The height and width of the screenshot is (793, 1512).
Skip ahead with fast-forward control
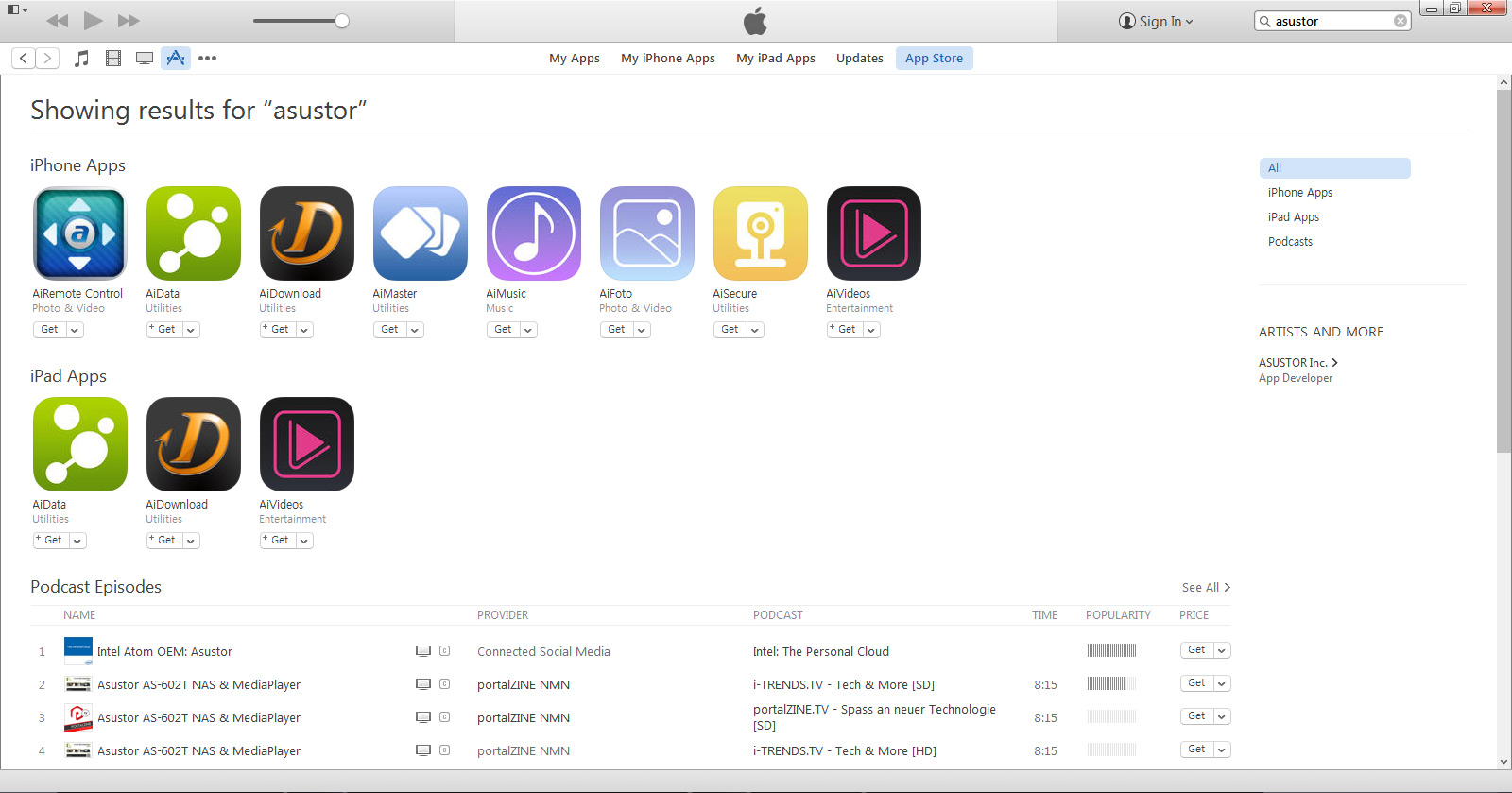(129, 21)
